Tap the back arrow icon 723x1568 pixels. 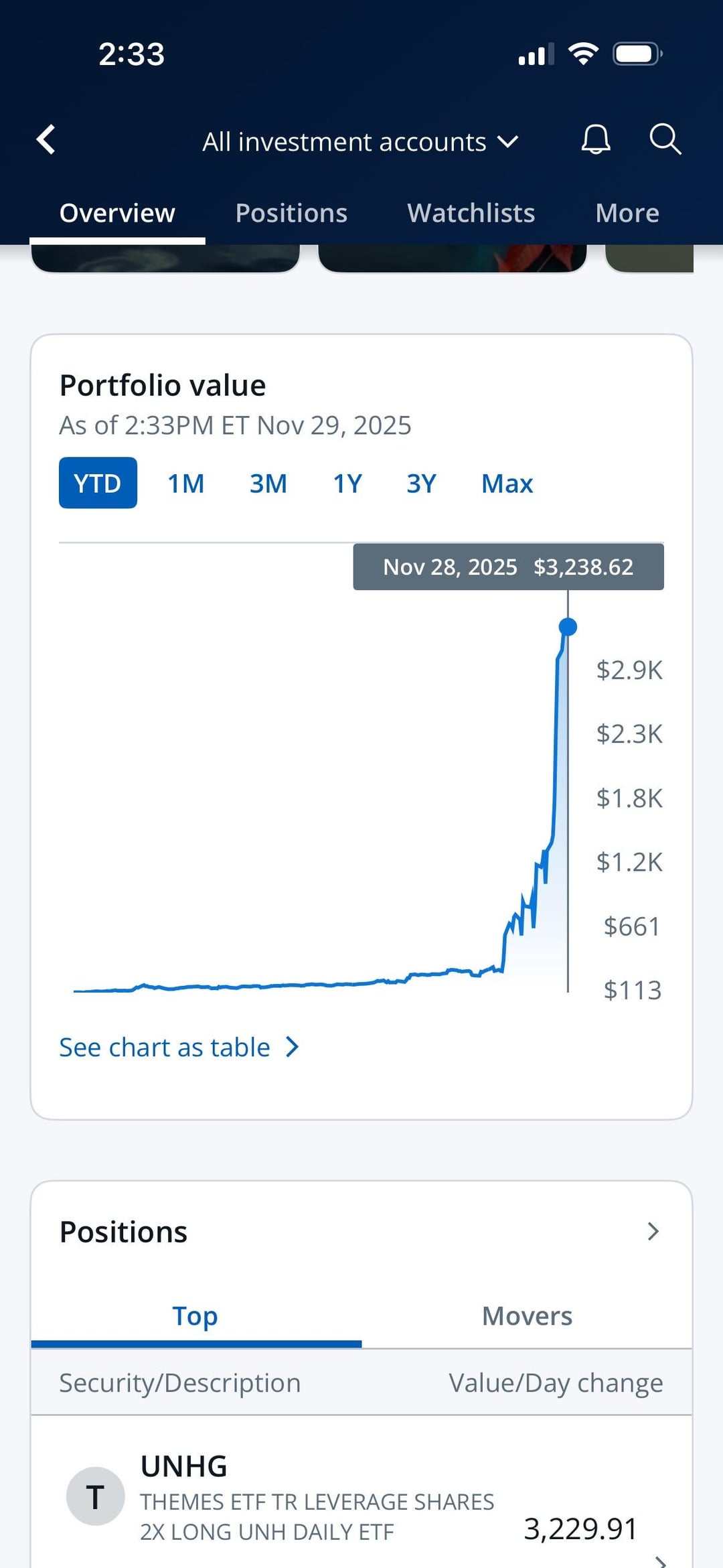[x=46, y=140]
